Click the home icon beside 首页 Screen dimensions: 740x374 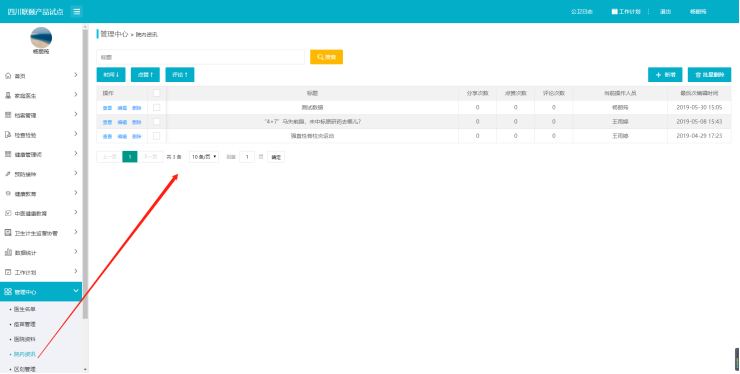[x=8, y=76]
